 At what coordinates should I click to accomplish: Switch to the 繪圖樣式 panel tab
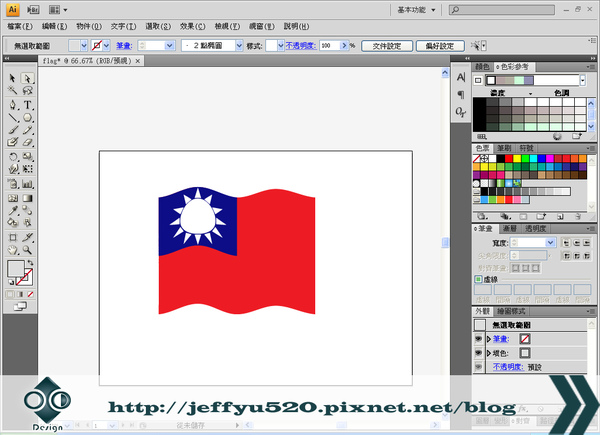coord(511,311)
